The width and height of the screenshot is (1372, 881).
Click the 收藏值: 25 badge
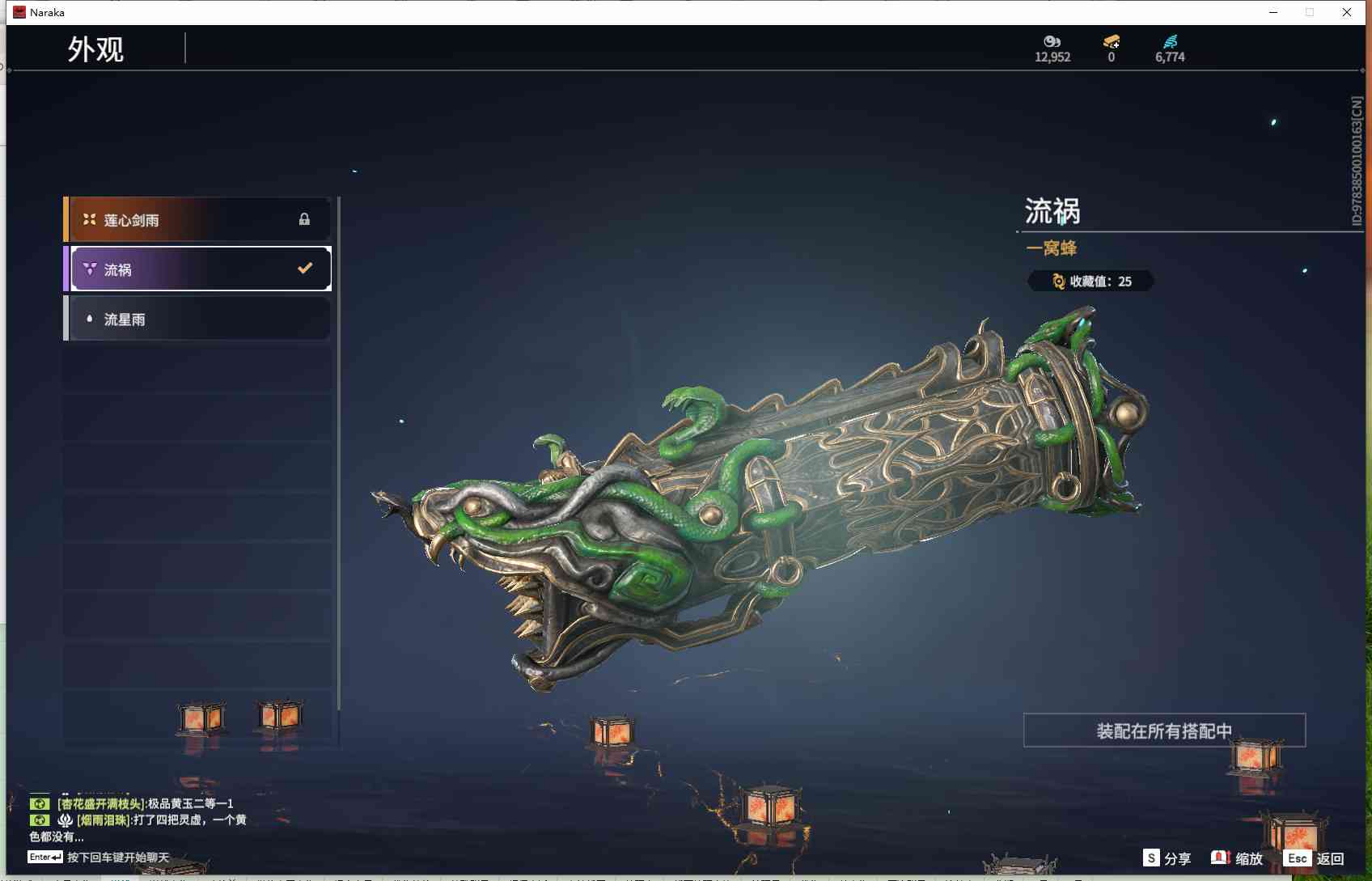pos(1090,281)
